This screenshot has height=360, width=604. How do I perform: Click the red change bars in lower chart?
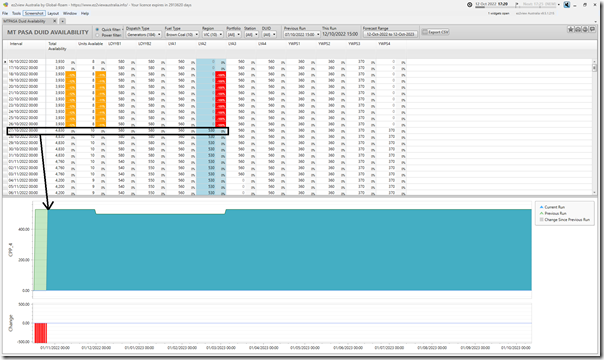coord(40,333)
